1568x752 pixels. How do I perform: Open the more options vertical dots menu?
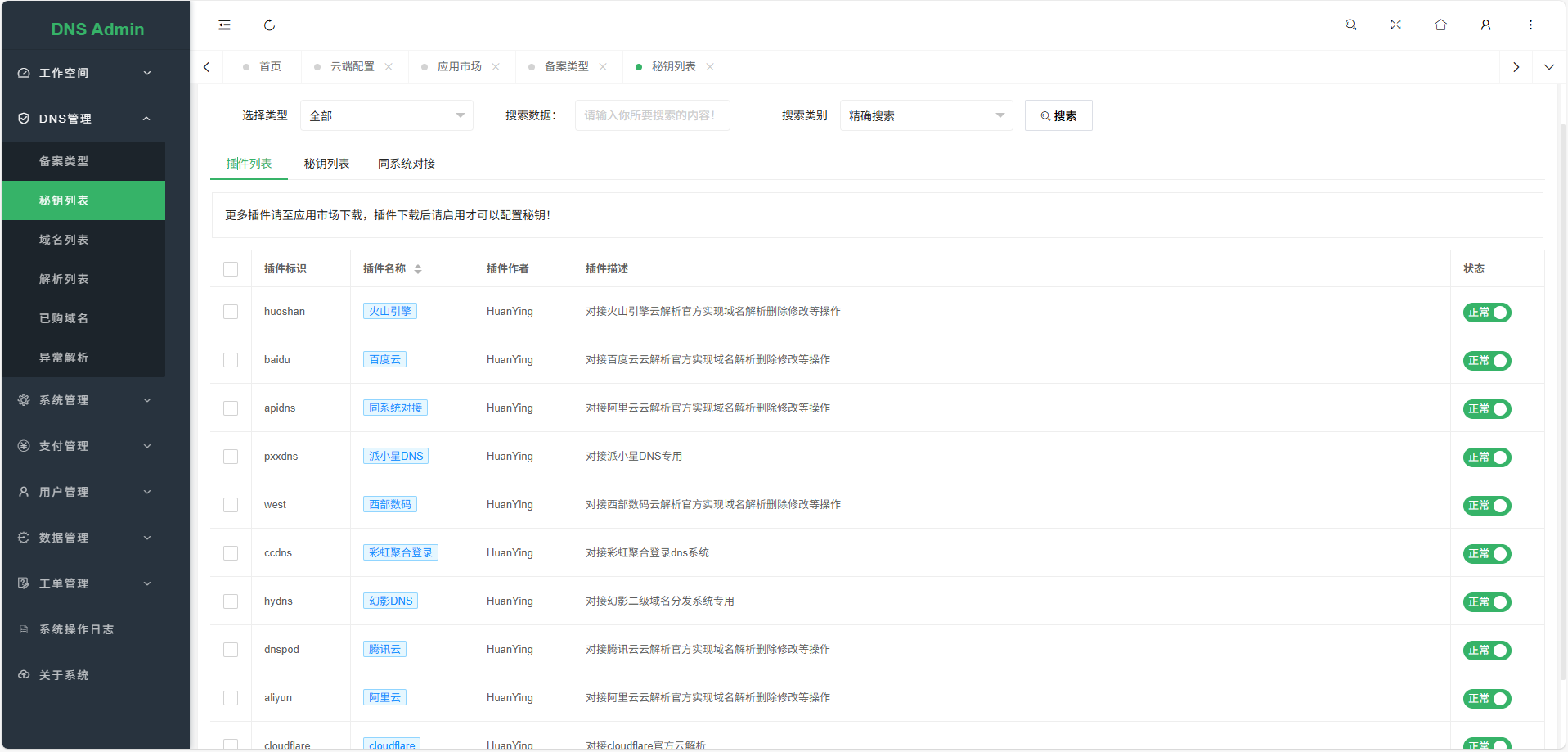(x=1530, y=25)
